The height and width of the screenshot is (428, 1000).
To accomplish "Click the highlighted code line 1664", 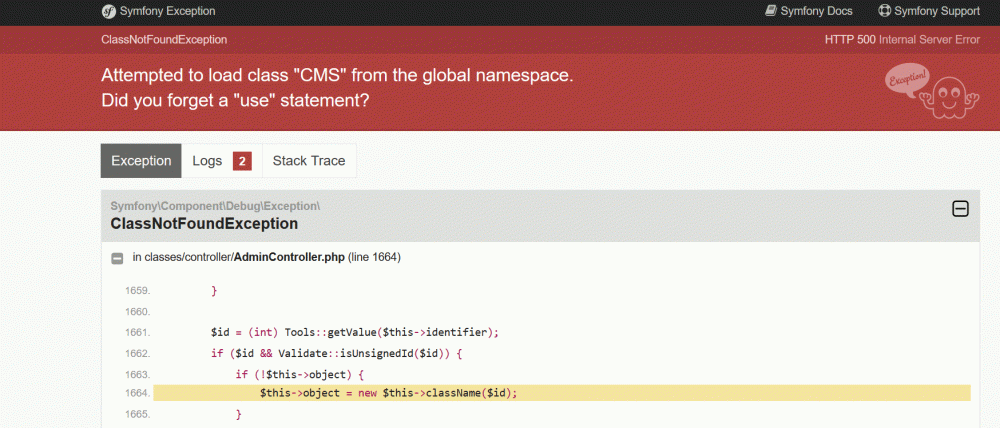I will tap(562, 393).
